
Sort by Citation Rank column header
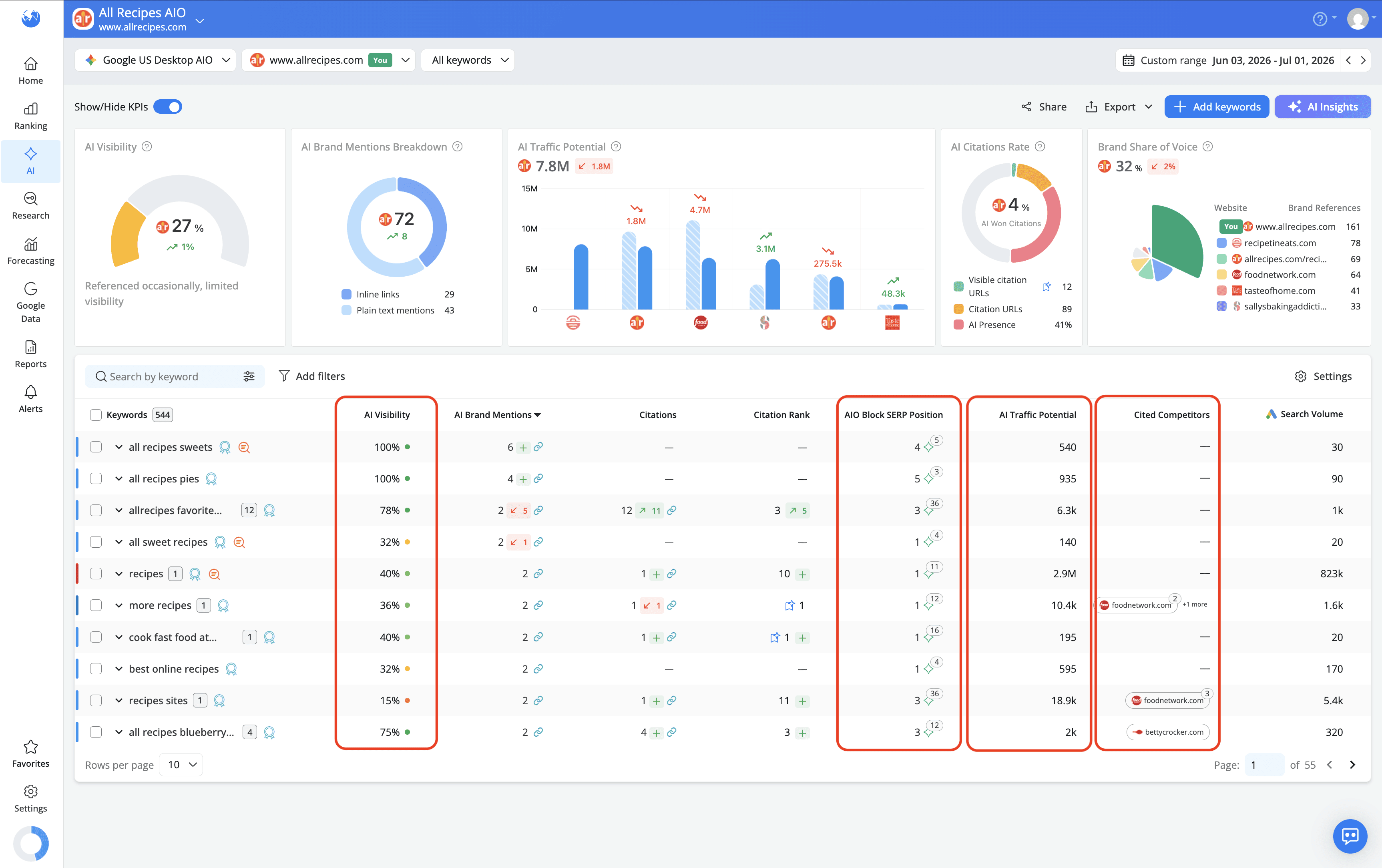click(781, 414)
